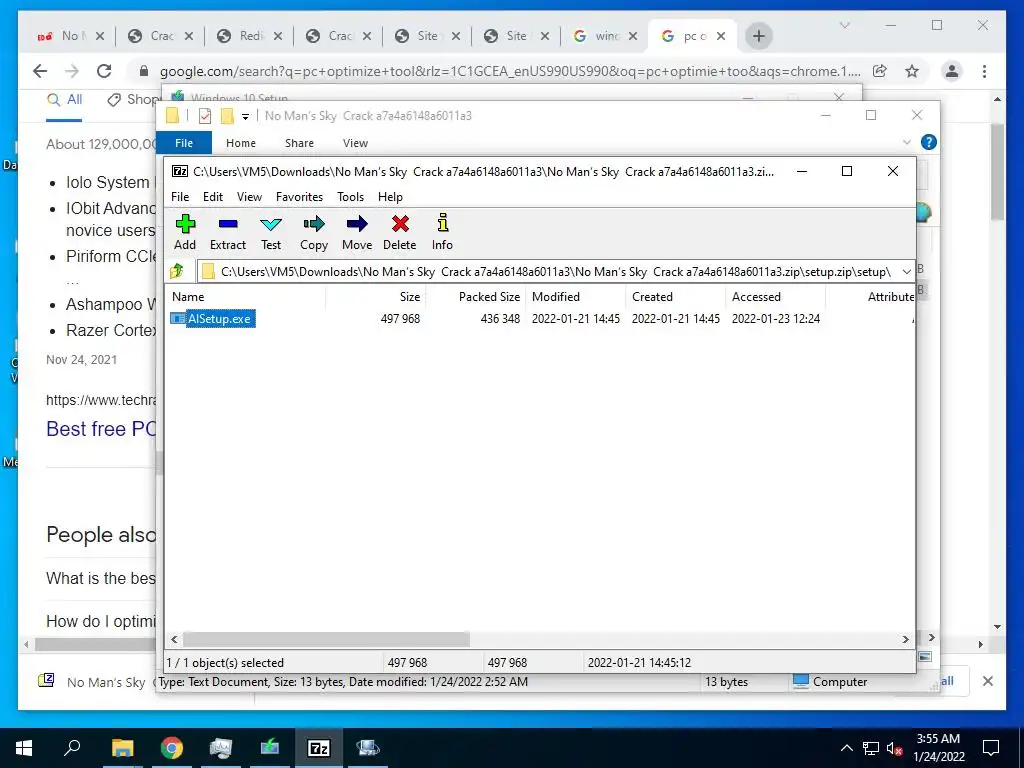Go back in Chrome
This screenshot has height=768, width=1024.
click(40, 71)
